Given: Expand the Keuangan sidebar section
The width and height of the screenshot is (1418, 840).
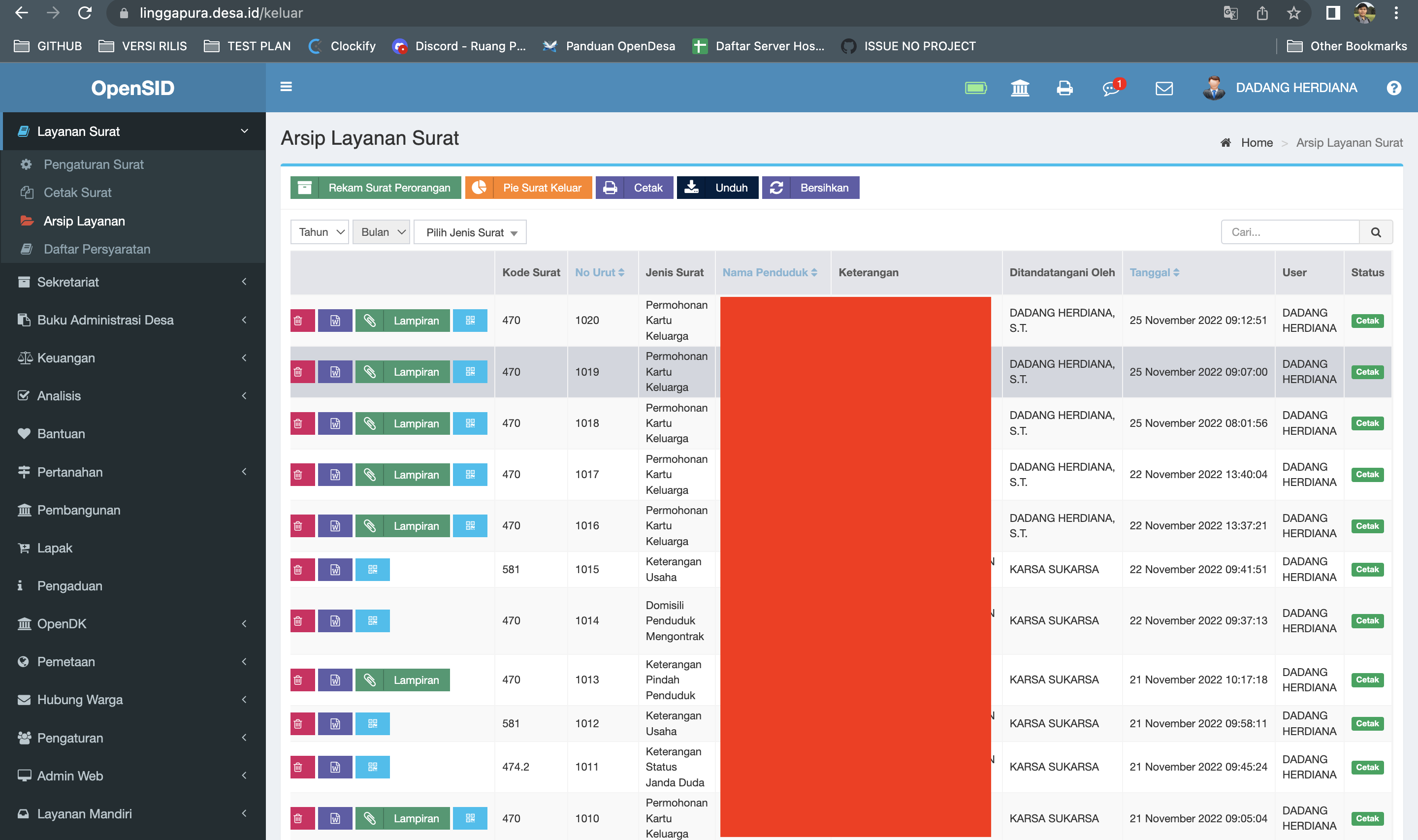Looking at the screenshot, I should click(65, 358).
